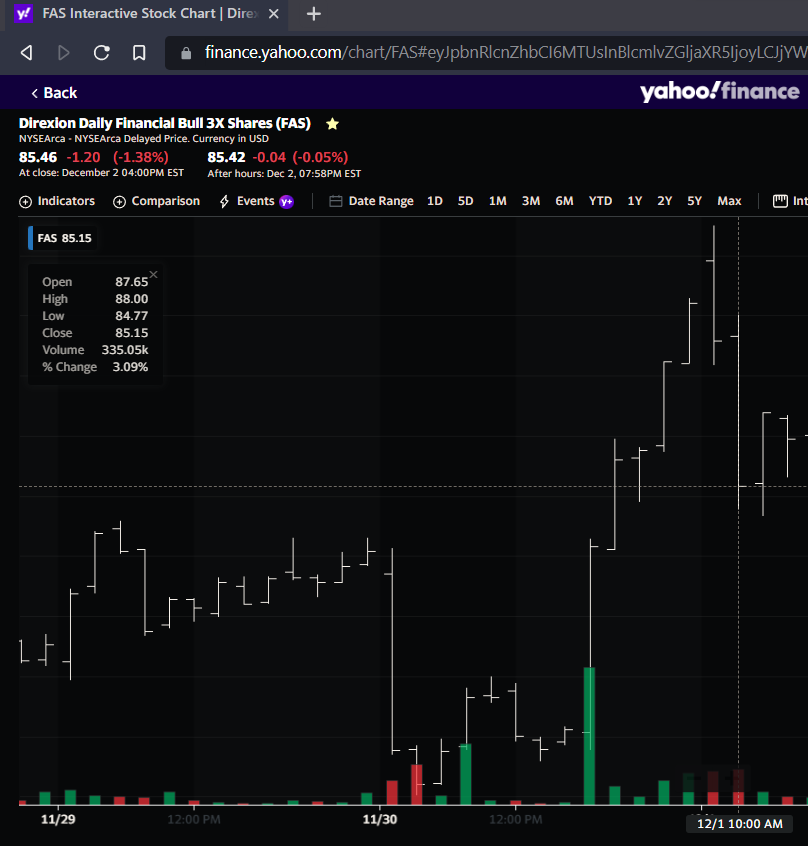Select the FAS Interactive Stock Chart tab
808x846 pixels.
(140, 14)
